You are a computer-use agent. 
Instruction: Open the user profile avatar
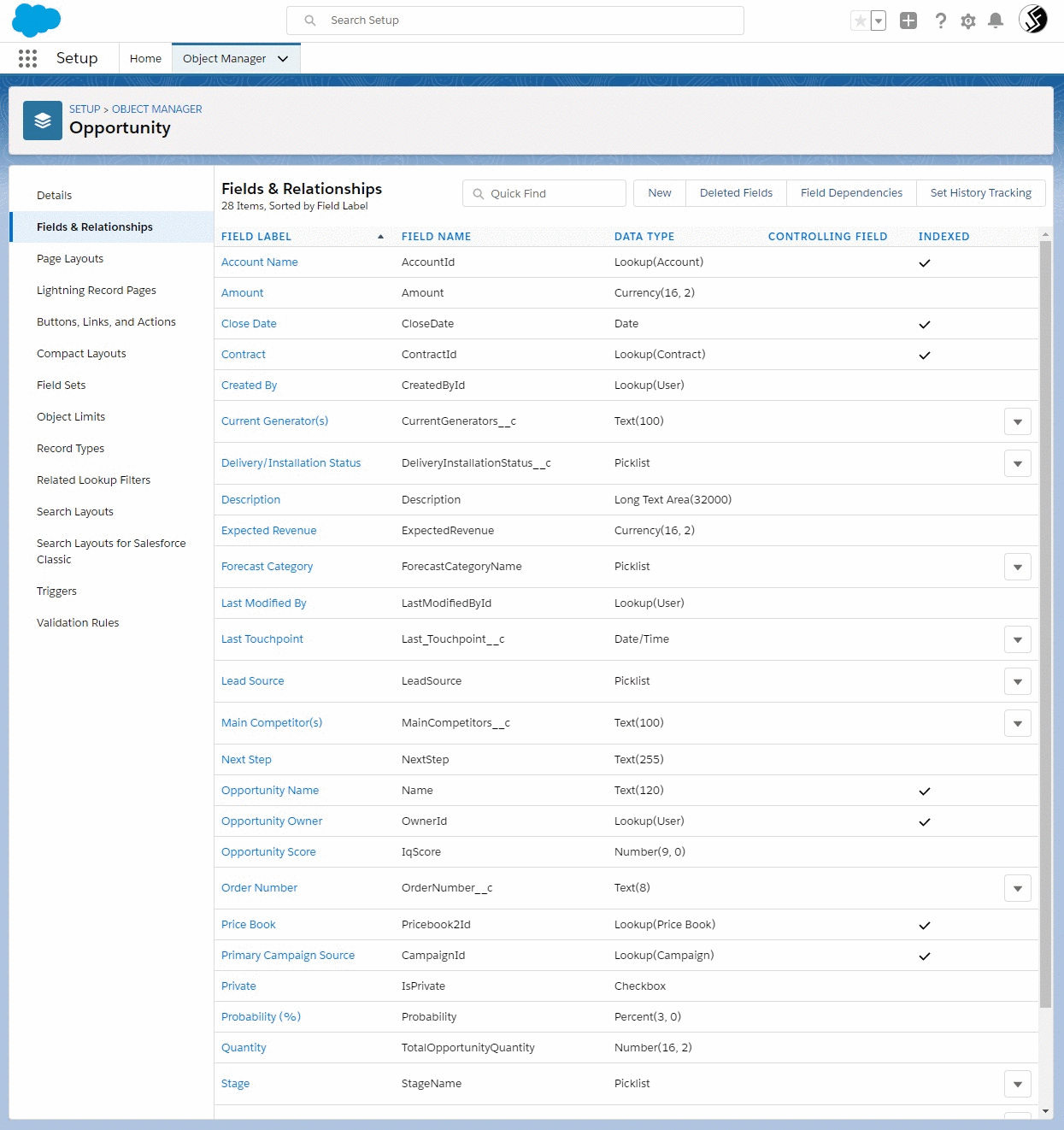pos(1033,19)
